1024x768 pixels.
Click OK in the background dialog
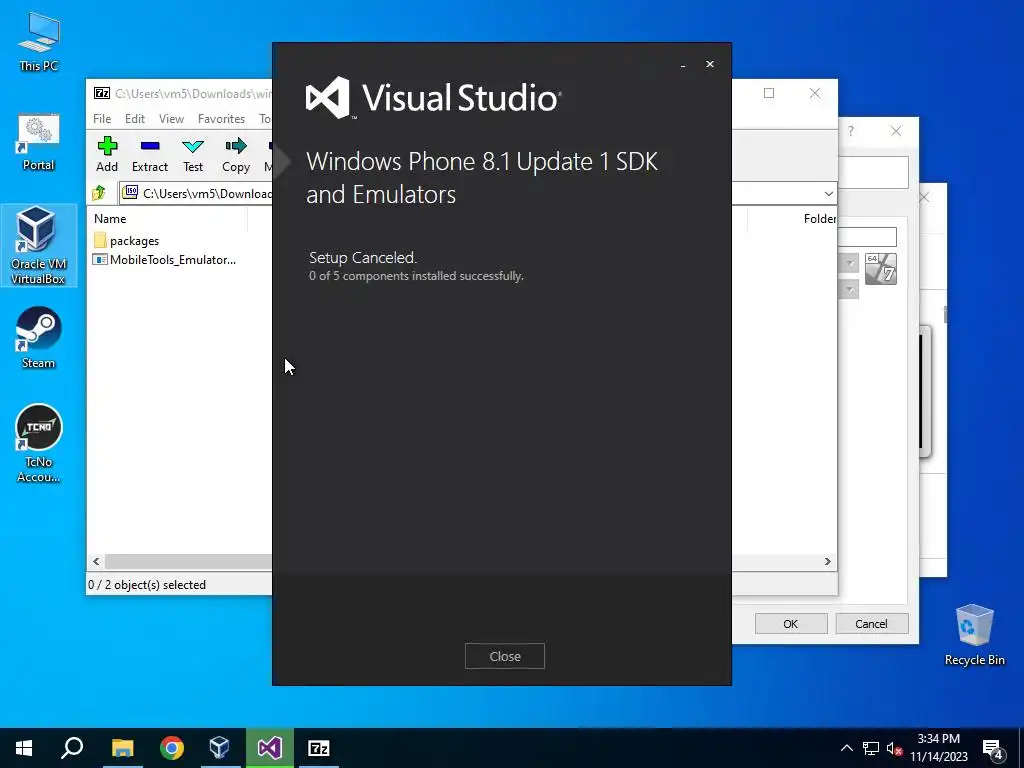click(x=791, y=624)
